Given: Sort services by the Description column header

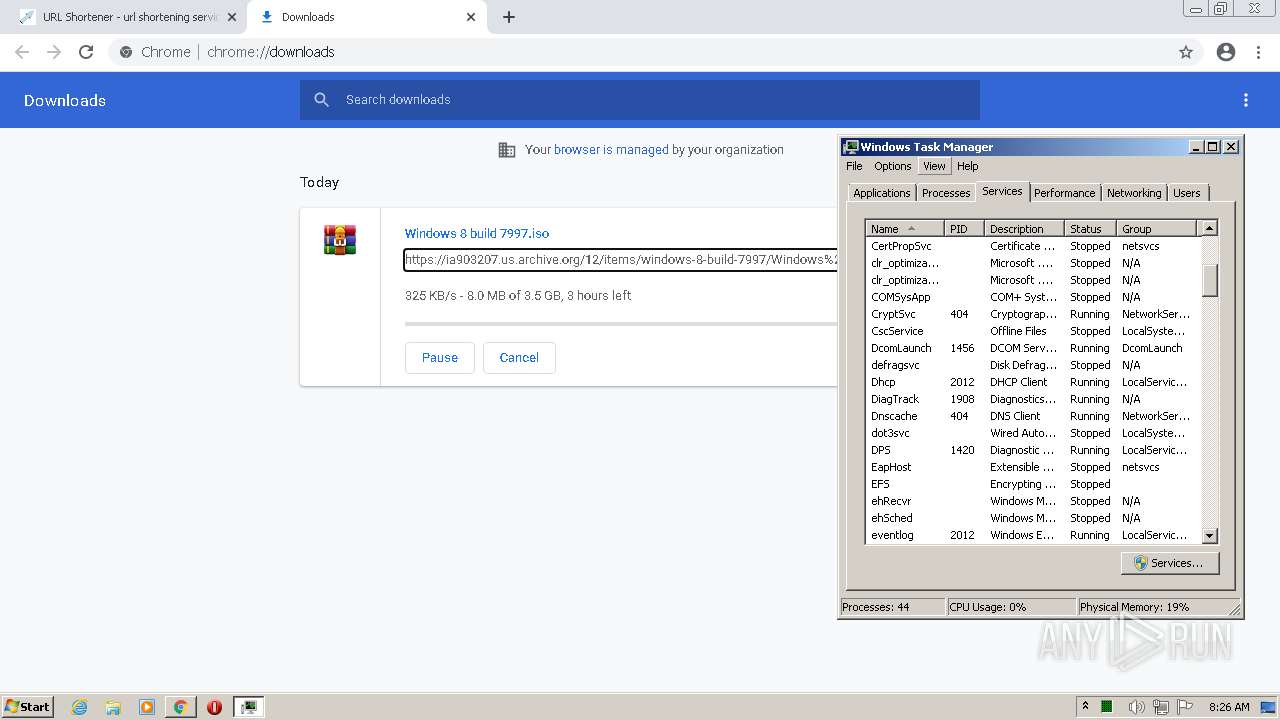Looking at the screenshot, I should click(1024, 229).
